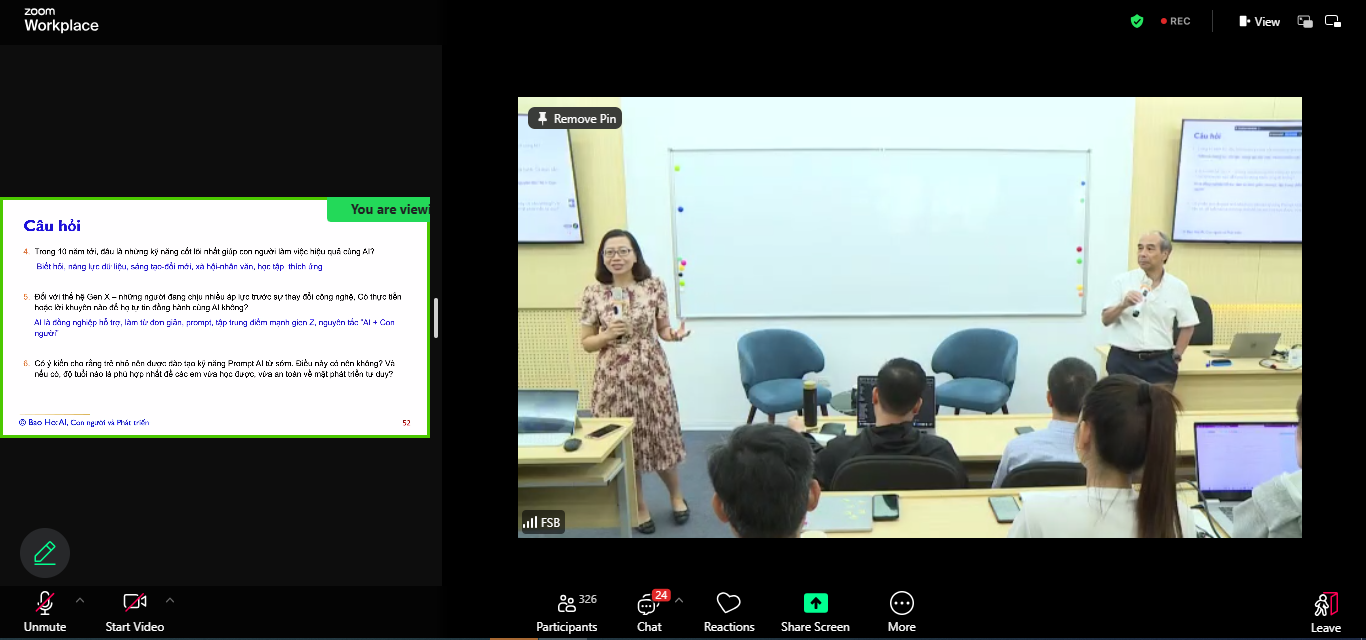The width and height of the screenshot is (1366, 640).
Task: Click the panel divider handle beside the slide
Action: click(436, 318)
